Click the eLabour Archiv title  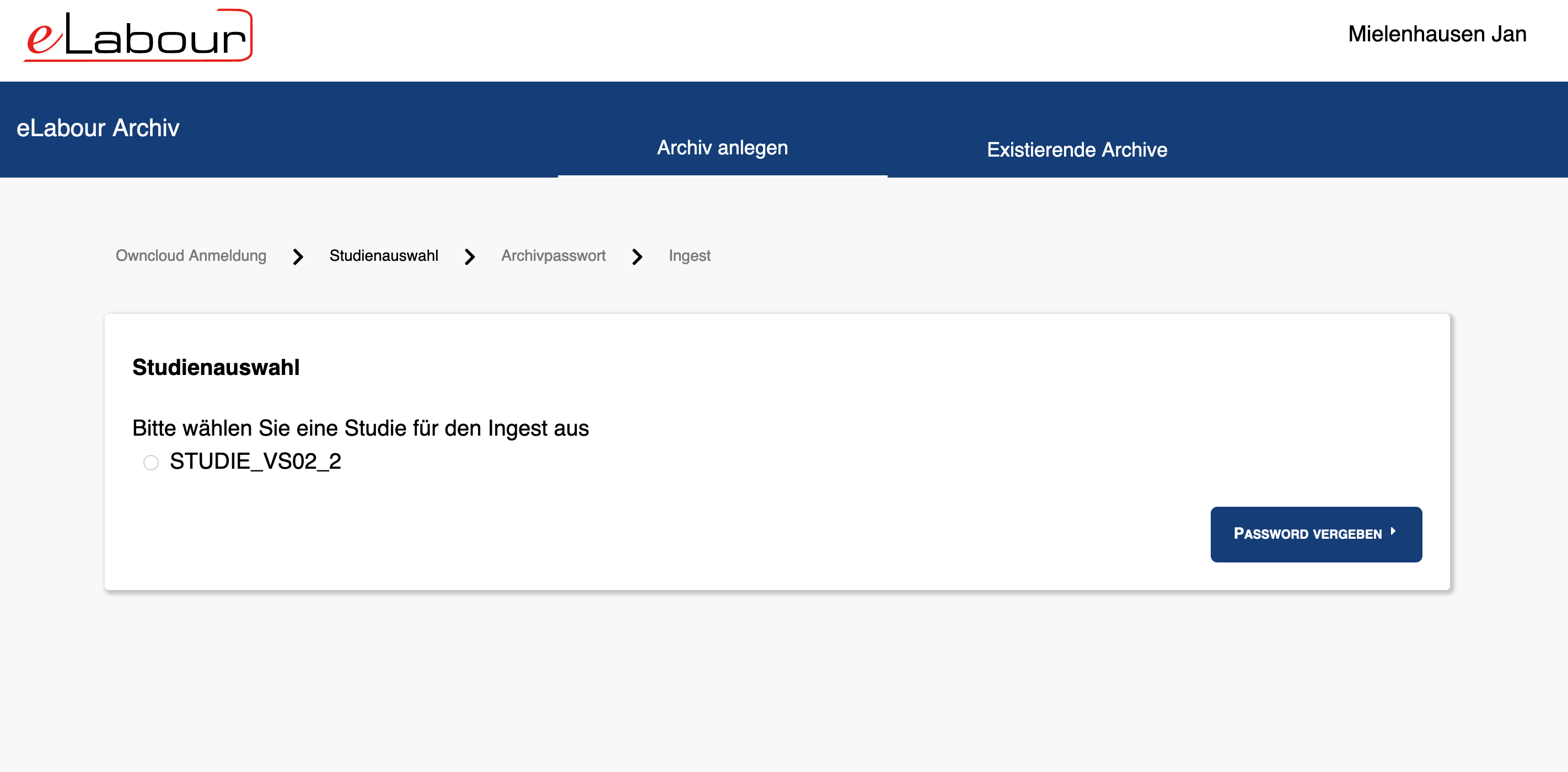(98, 128)
